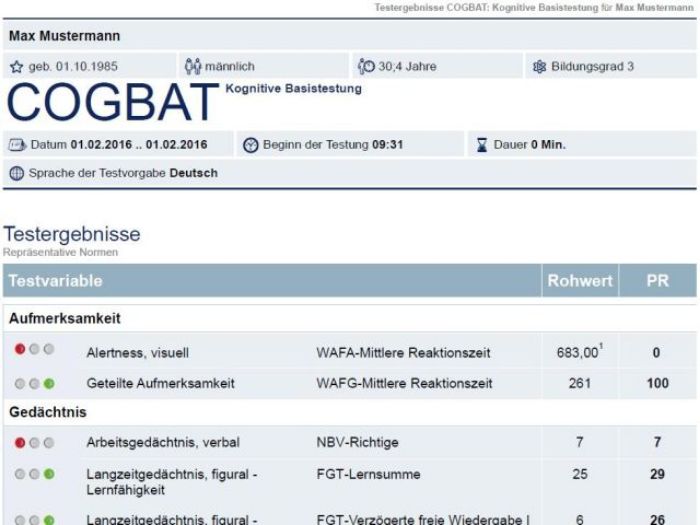This screenshot has width=700, height=525.
Task: Click Langzeitgedächtnis, figural - Lernfähigkeit label
Action: (172, 482)
